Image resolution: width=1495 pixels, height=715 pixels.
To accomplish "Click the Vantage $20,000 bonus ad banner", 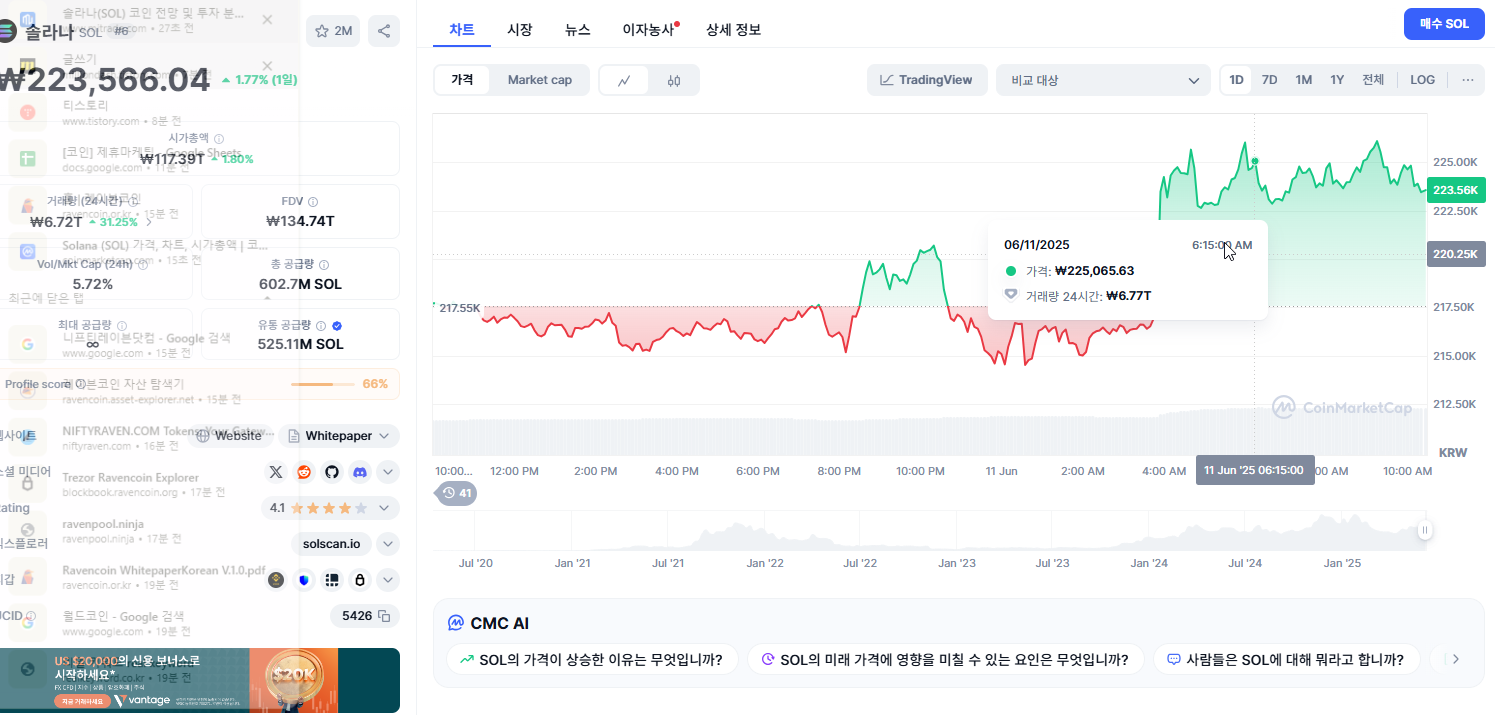I will coord(200,680).
